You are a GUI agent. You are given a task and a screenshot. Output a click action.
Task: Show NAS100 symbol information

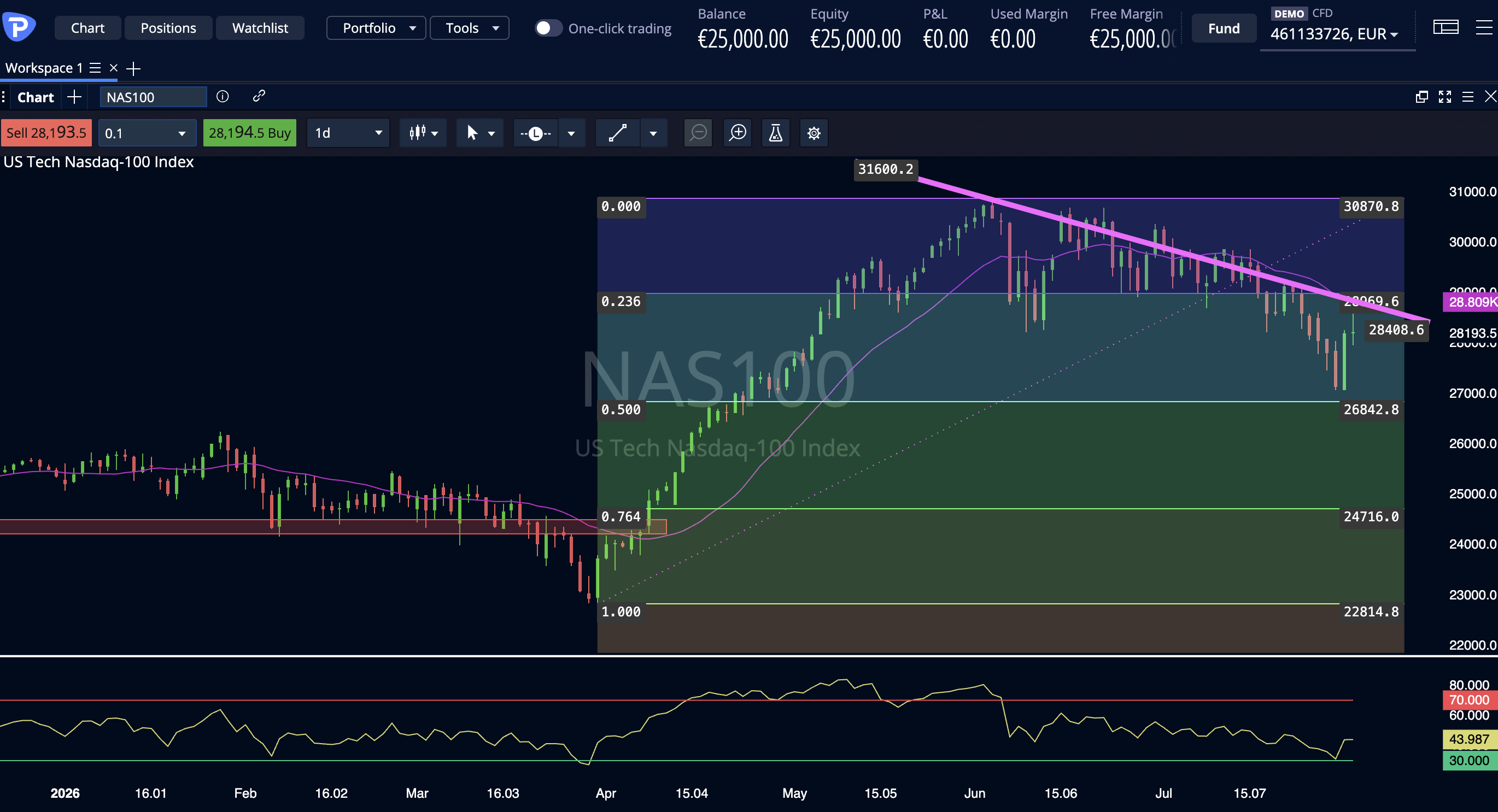tap(223, 97)
